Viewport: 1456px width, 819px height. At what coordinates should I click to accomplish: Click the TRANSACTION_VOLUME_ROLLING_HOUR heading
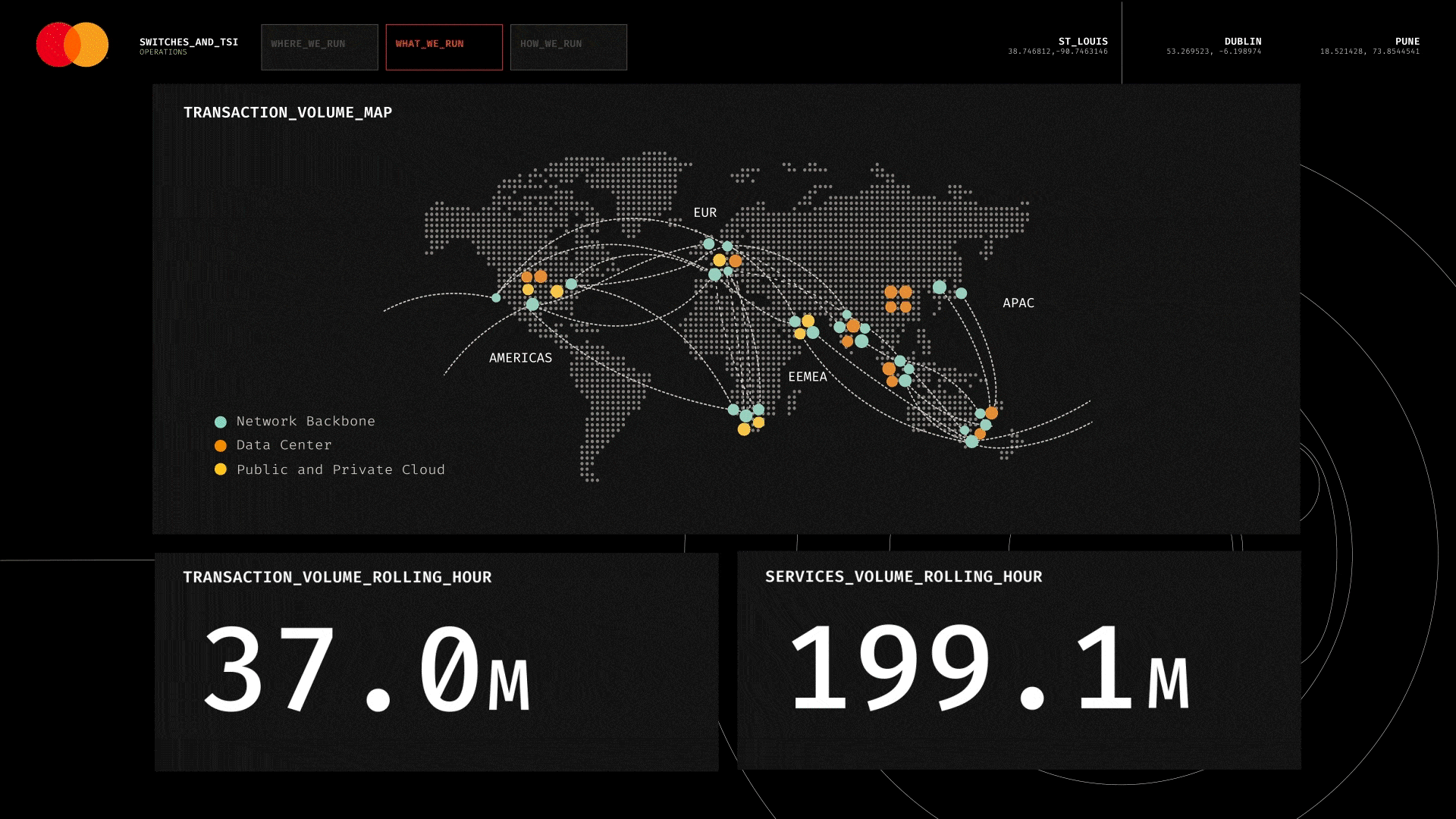[x=337, y=578]
